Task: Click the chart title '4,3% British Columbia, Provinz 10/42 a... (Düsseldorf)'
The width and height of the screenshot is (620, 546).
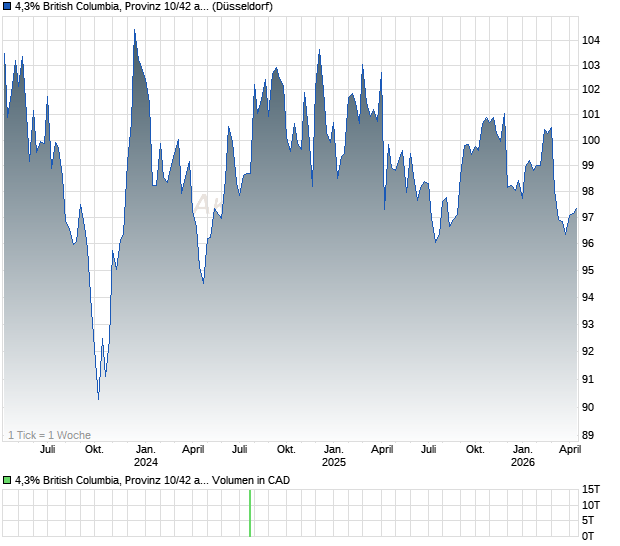Action: [144, 7]
